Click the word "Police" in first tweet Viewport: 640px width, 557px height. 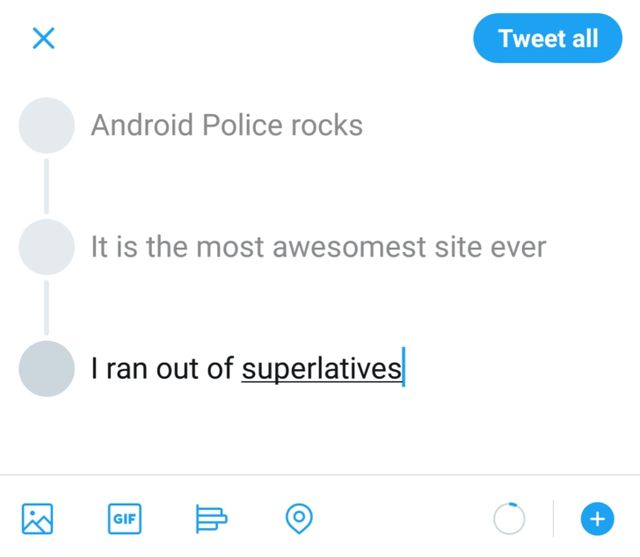pos(242,126)
